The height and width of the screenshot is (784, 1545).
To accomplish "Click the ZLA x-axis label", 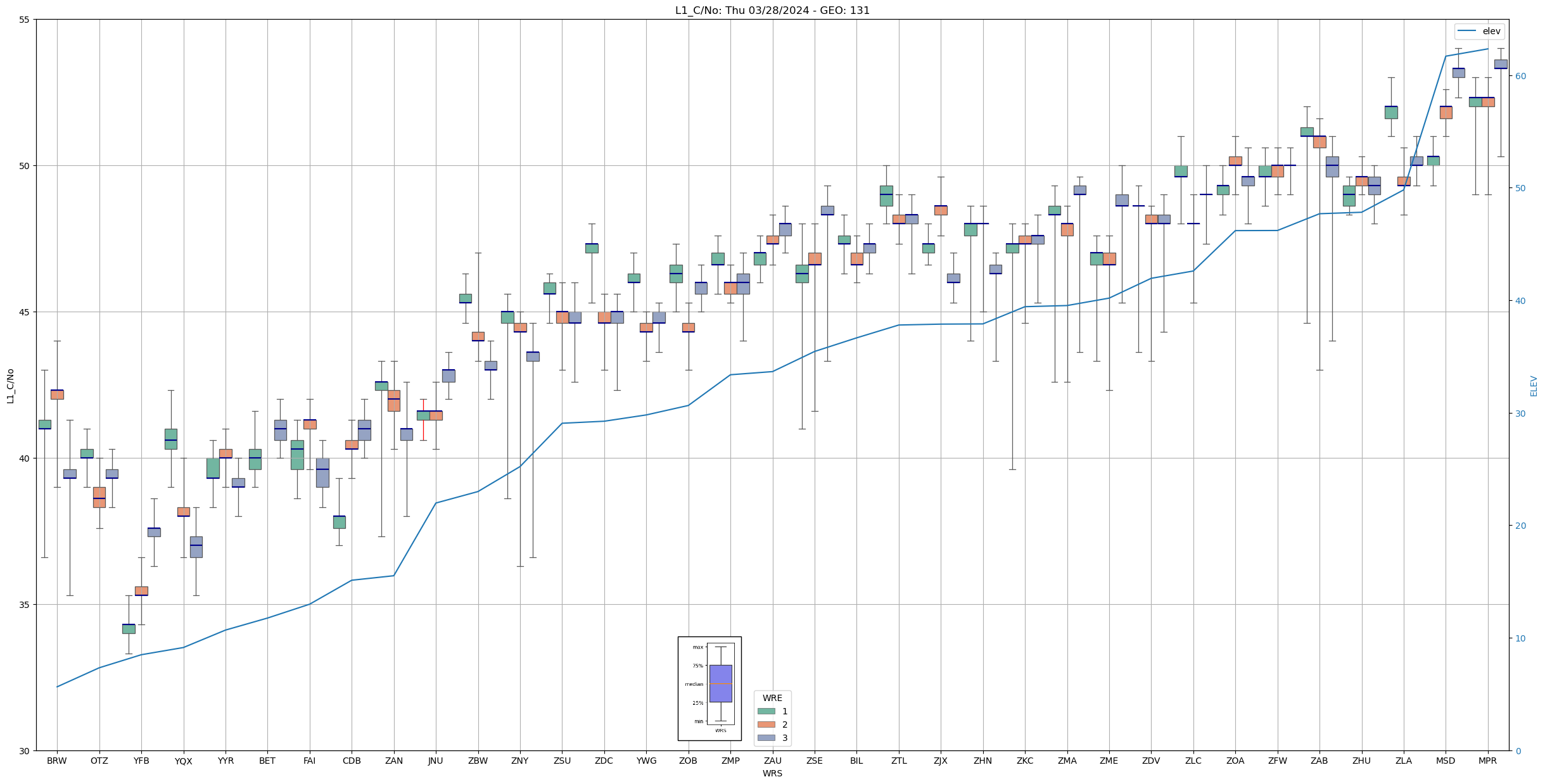I will click(1404, 761).
